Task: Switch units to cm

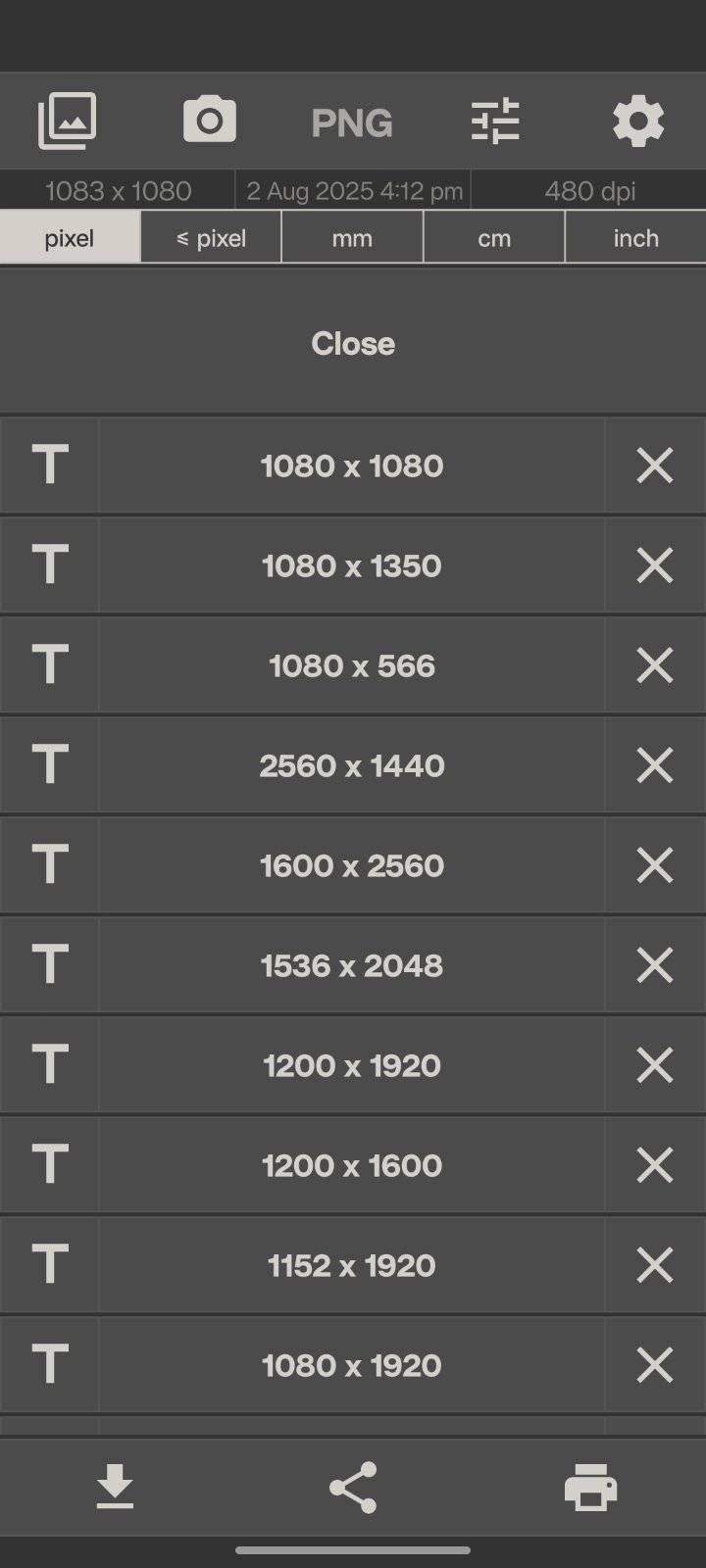Action: tap(494, 238)
